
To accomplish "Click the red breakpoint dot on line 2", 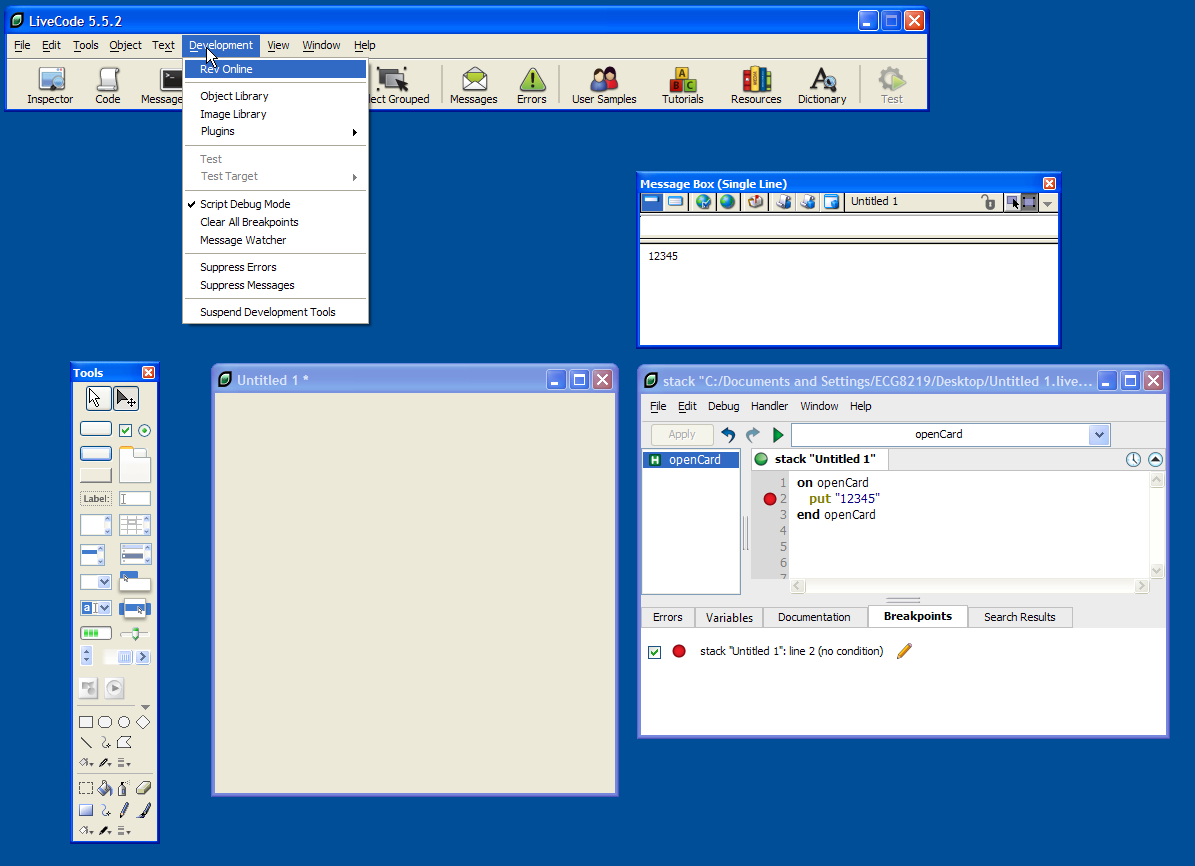I will click(769, 499).
